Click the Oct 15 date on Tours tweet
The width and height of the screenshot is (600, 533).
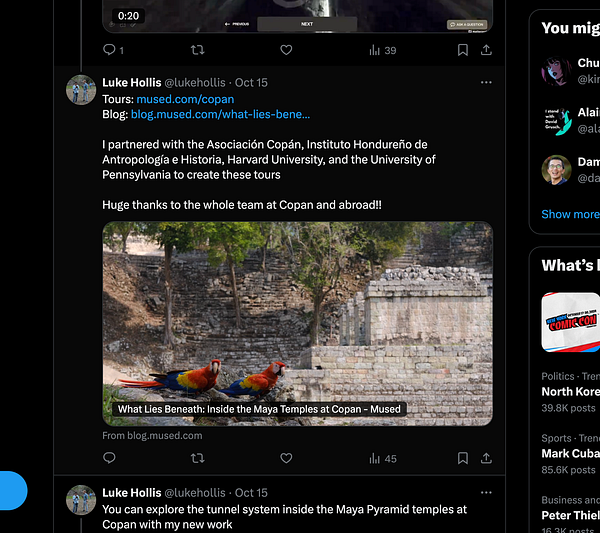(x=251, y=83)
